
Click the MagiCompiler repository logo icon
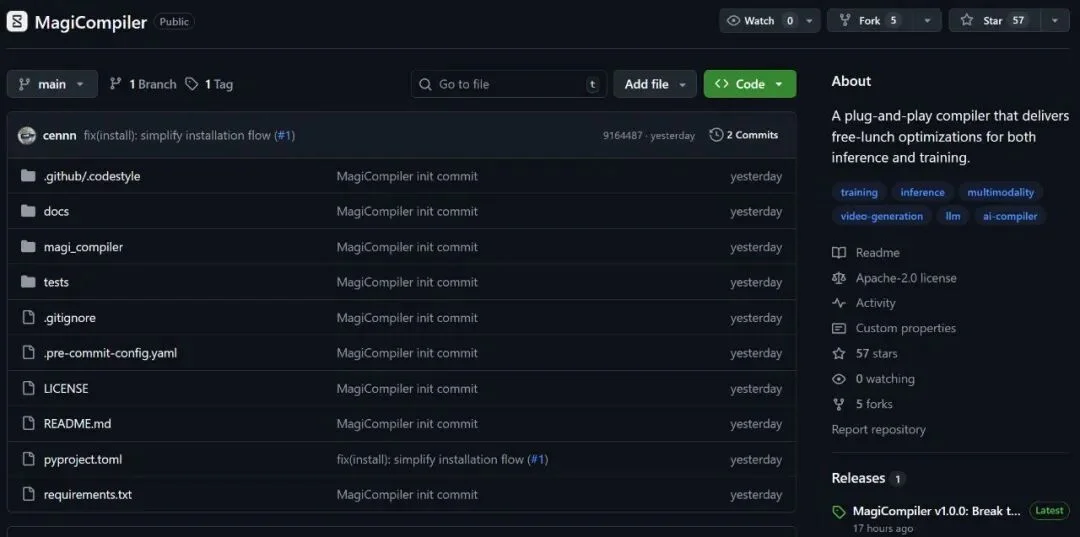pos(17,21)
